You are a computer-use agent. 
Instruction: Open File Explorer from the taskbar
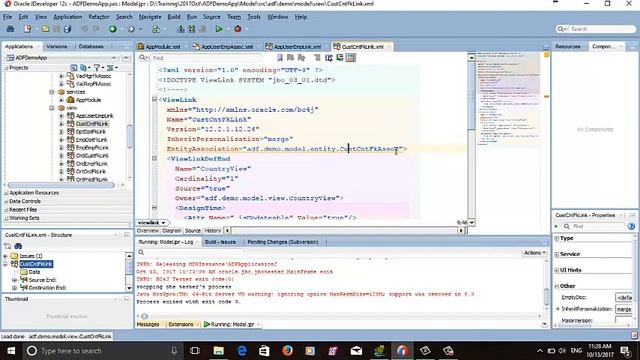pyautogui.click(x=219, y=351)
